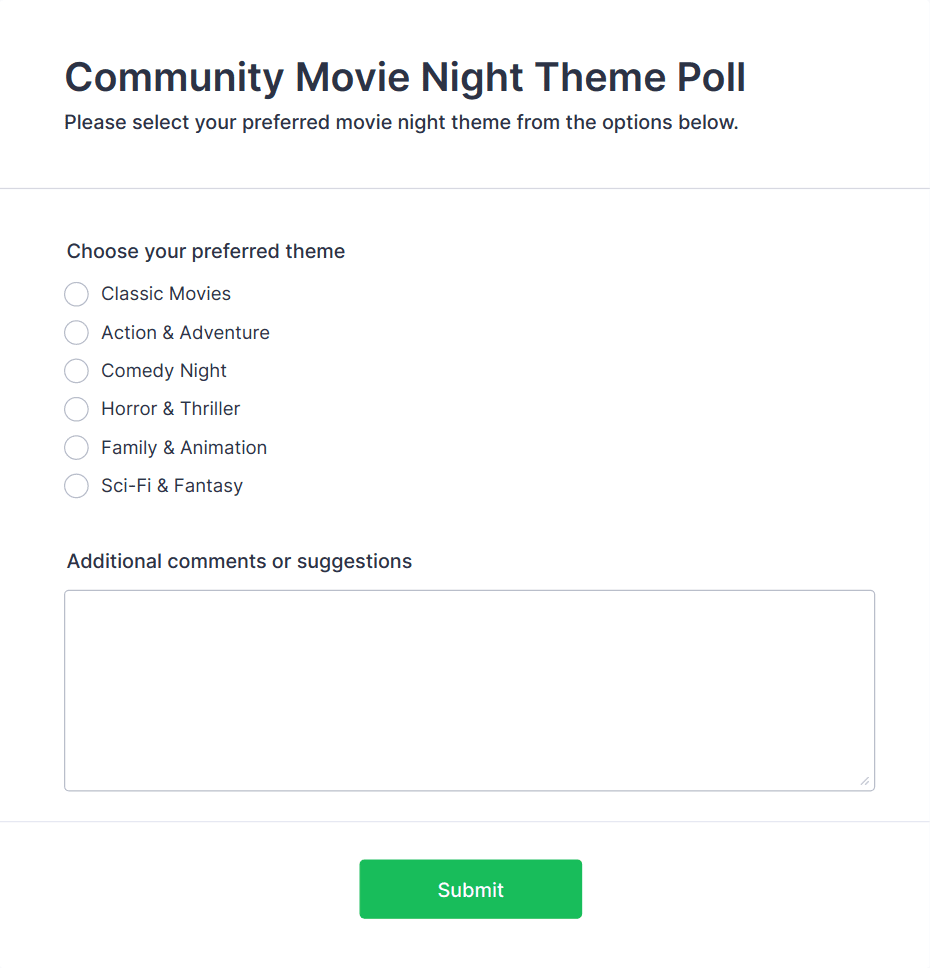Click the "Horror & Thriller" option text
The height and width of the screenshot is (968, 930).
click(171, 409)
